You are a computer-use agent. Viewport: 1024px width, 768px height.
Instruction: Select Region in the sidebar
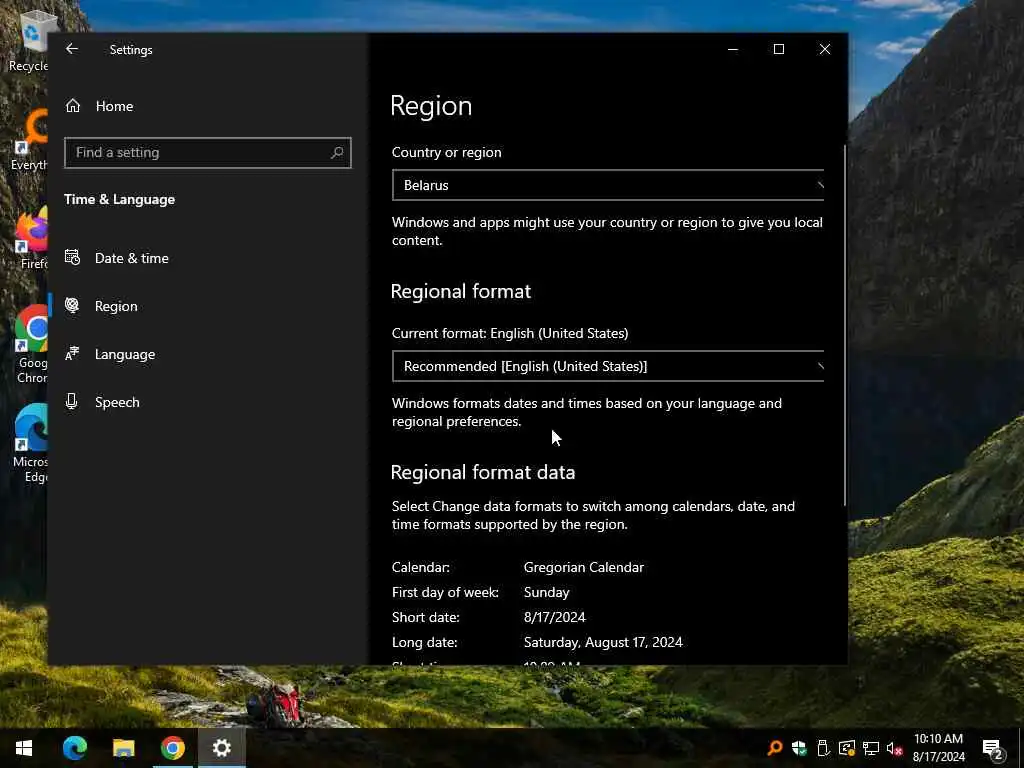208,306
